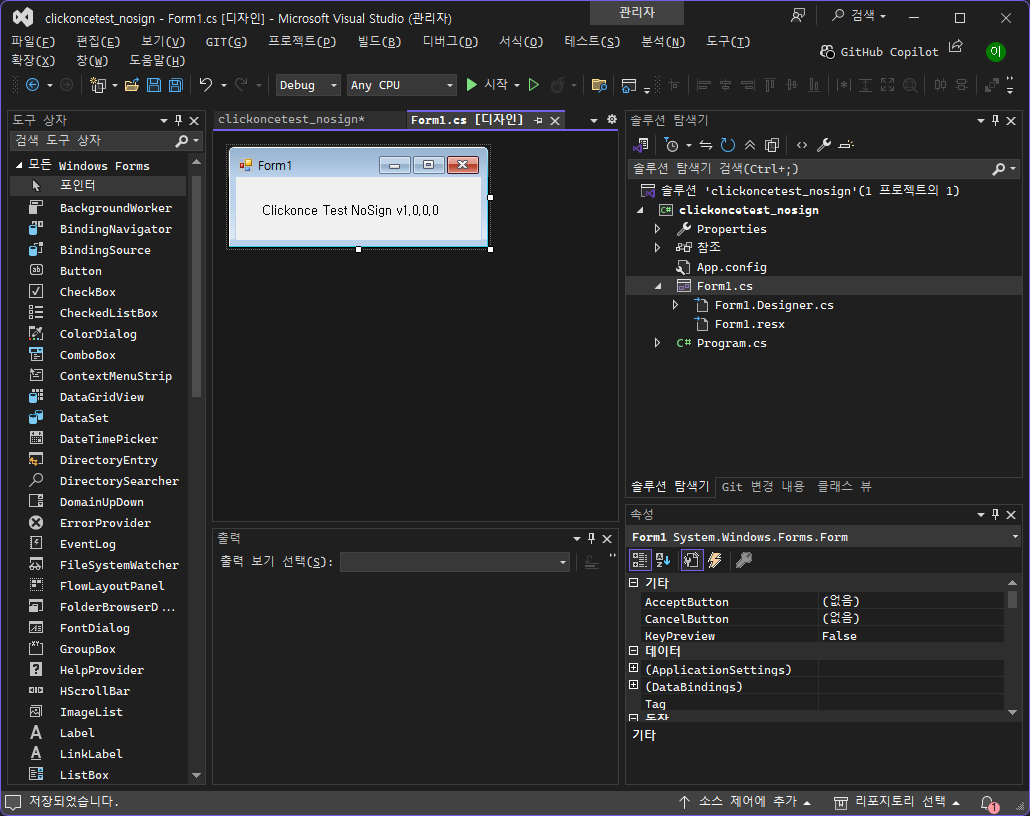Viewport: 1030px width, 816px height.
Task: Collapse the 기타 property category
Action: [x=633, y=583]
